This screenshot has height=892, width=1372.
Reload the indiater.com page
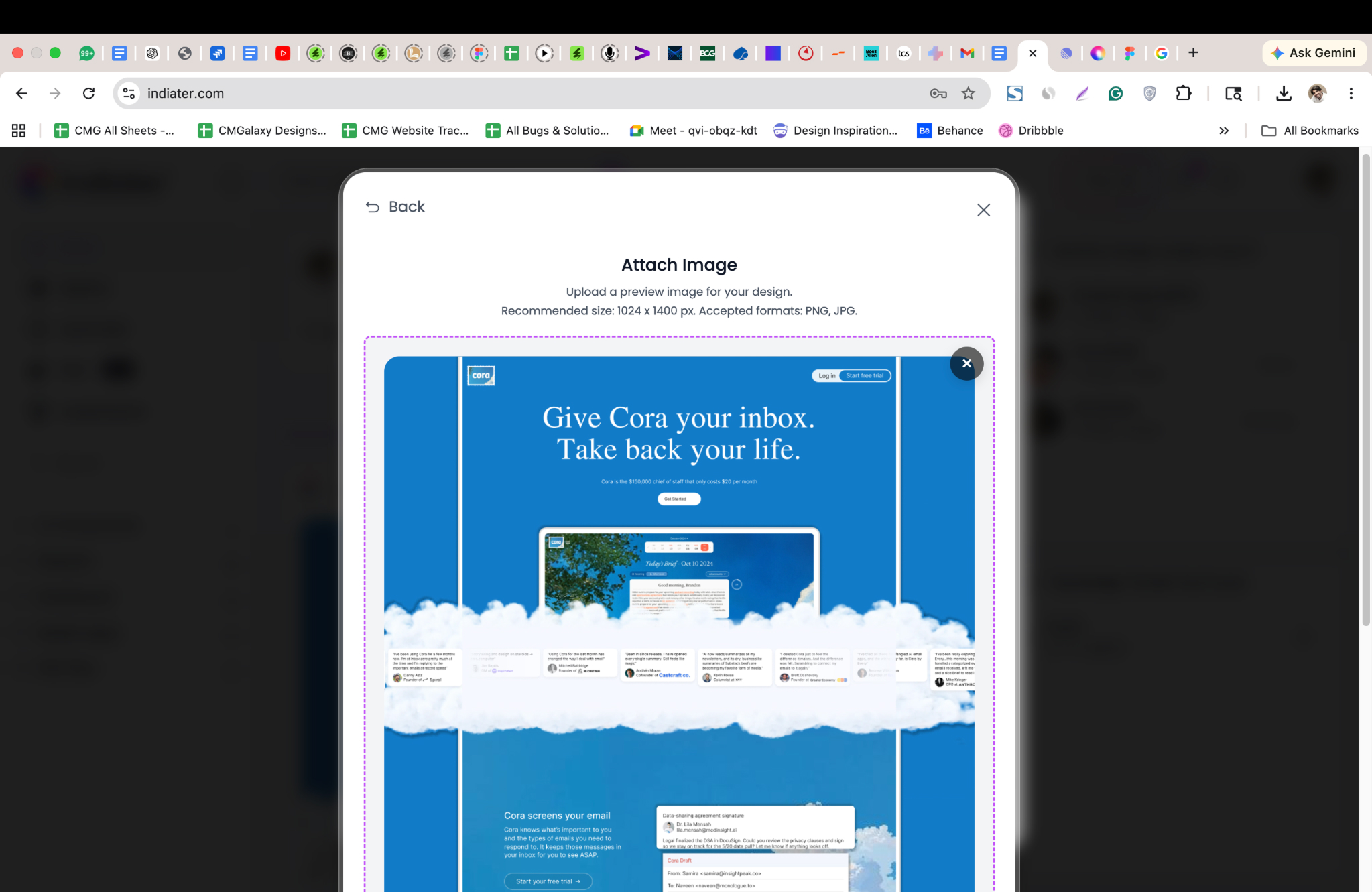[x=88, y=94]
